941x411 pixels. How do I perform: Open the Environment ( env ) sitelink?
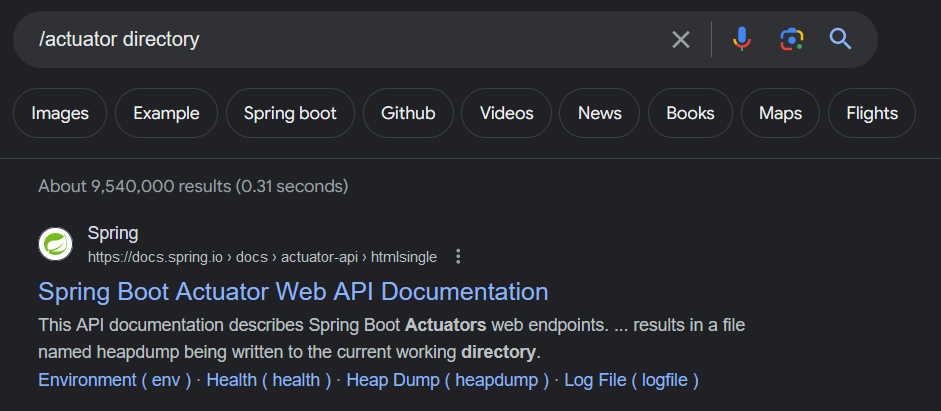[115, 380]
